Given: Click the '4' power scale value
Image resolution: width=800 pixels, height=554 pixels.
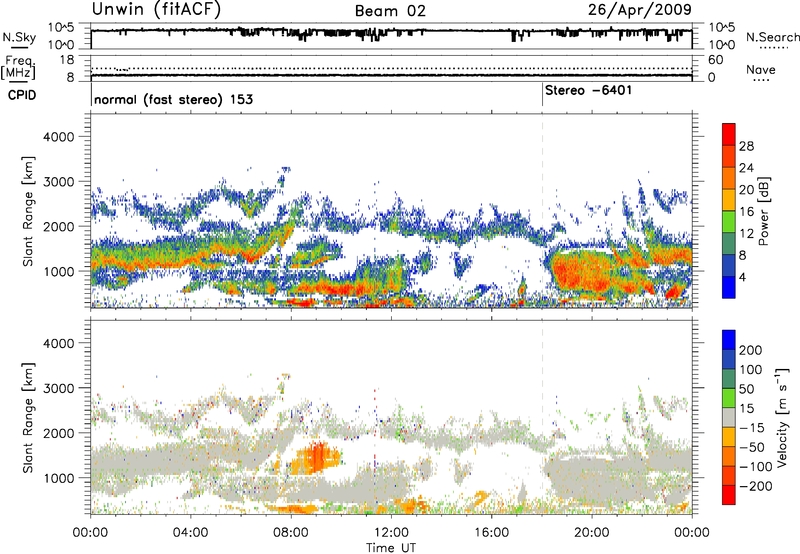Looking at the screenshot, I should pyautogui.click(x=742, y=277).
